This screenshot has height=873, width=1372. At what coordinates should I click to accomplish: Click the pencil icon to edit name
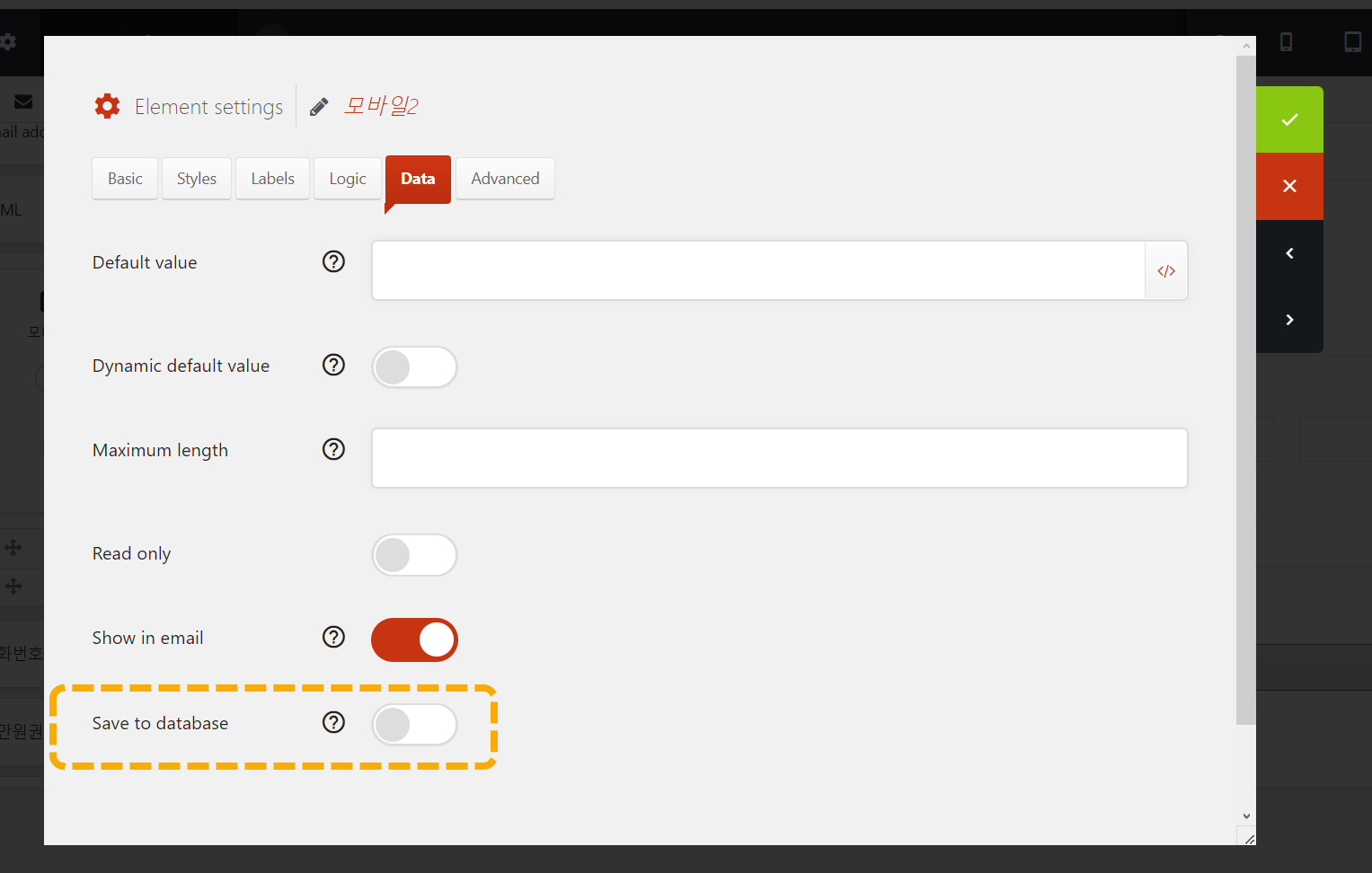click(x=319, y=107)
